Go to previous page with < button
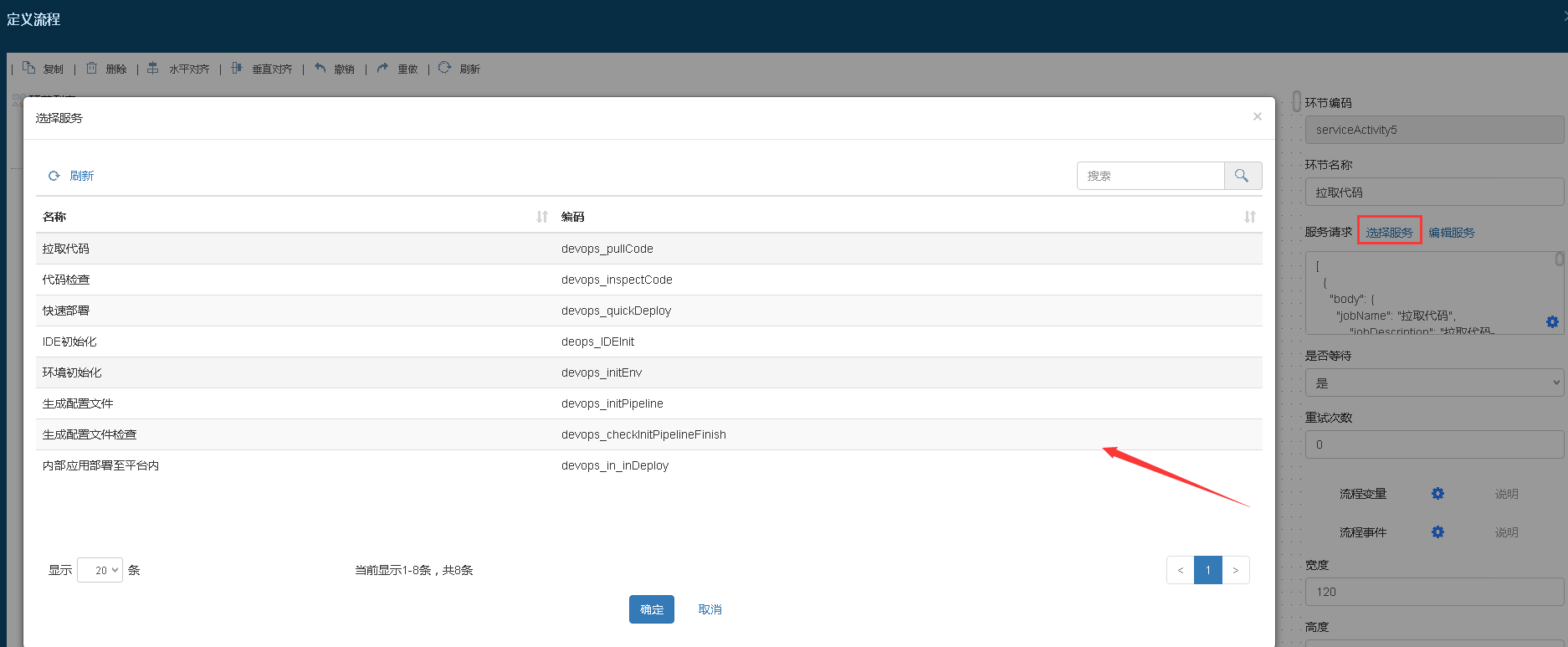The width and height of the screenshot is (1568, 647). pyautogui.click(x=1181, y=570)
